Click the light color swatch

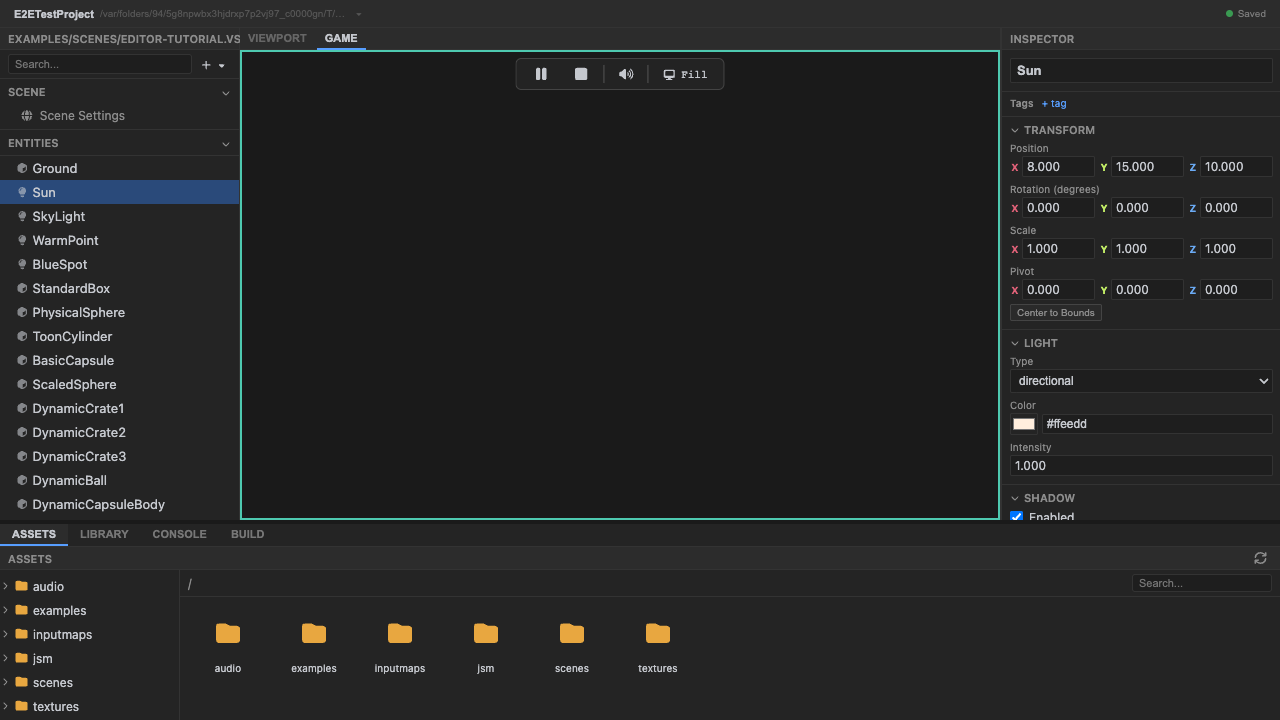1024,424
